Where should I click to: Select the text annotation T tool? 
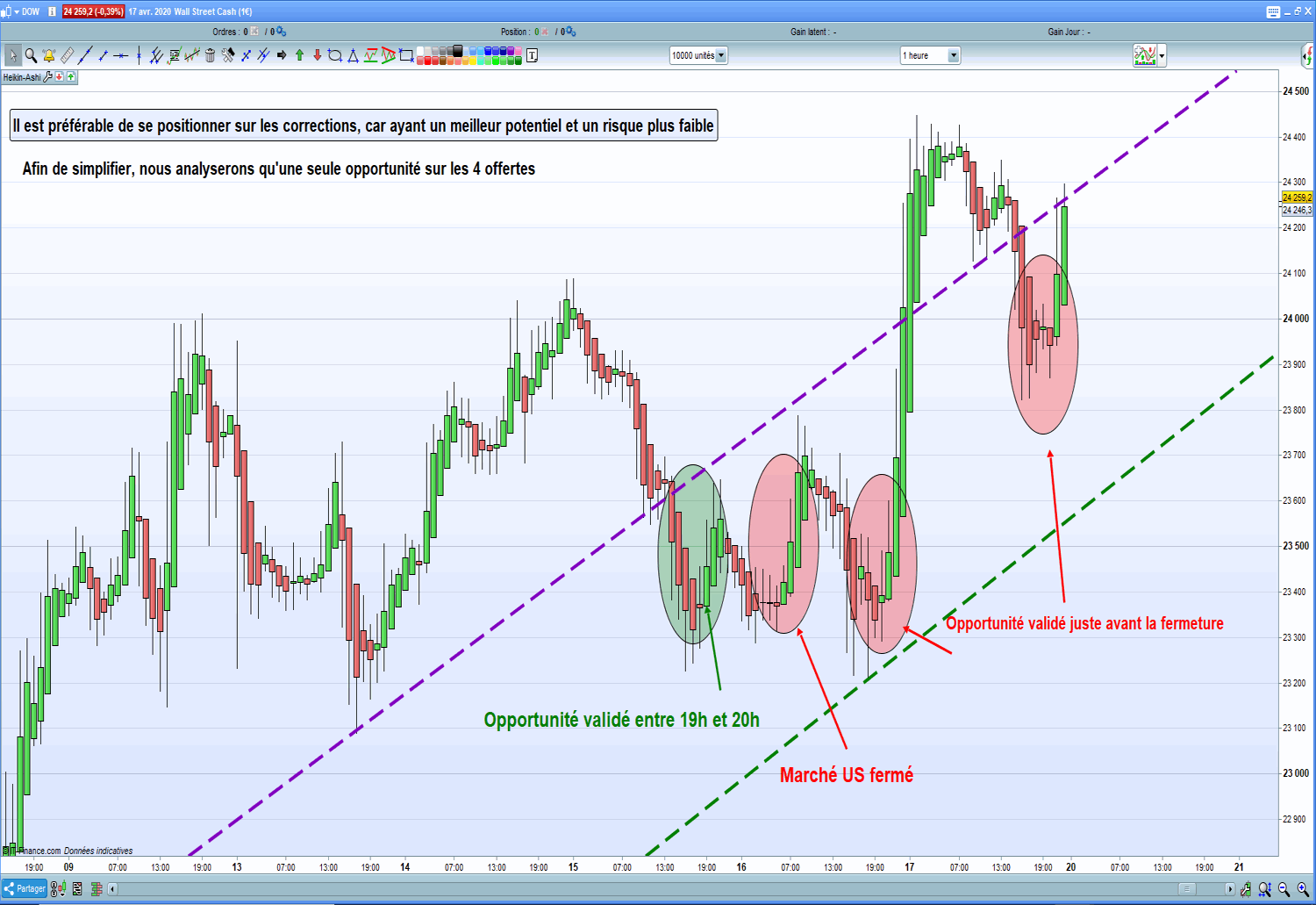tap(532, 55)
